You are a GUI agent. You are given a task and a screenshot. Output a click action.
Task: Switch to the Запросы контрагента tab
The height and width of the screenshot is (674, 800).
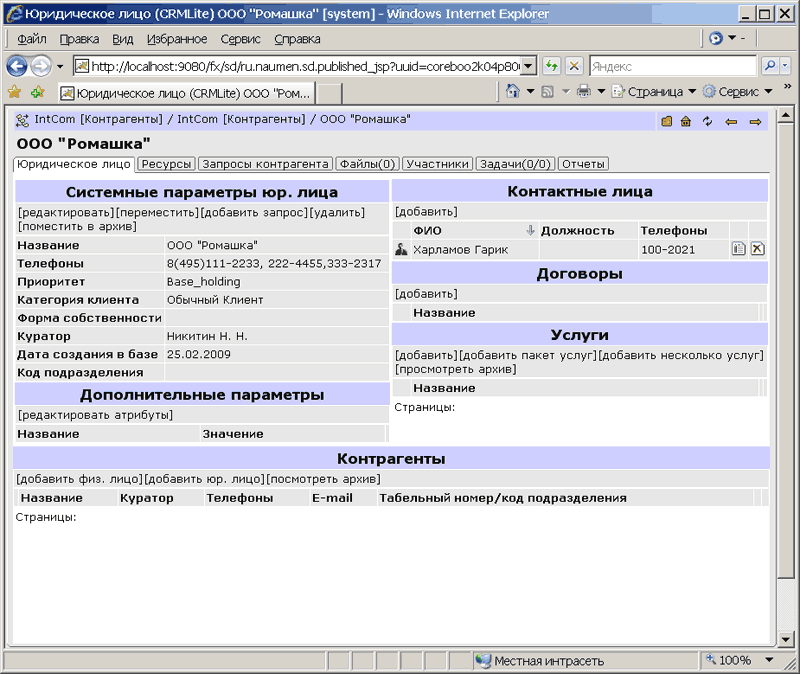tap(265, 164)
